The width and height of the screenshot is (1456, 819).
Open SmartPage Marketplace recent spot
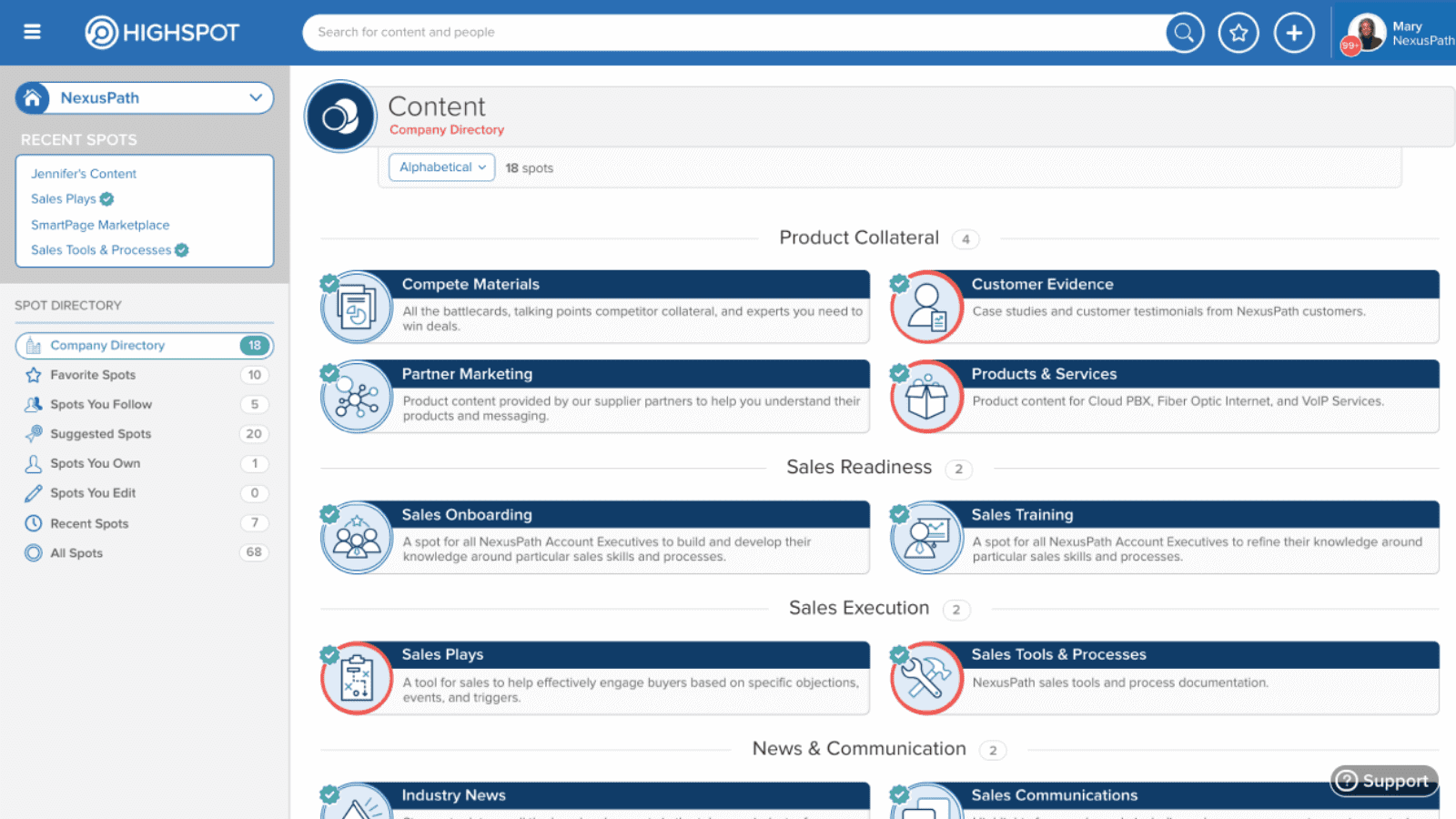[100, 225]
